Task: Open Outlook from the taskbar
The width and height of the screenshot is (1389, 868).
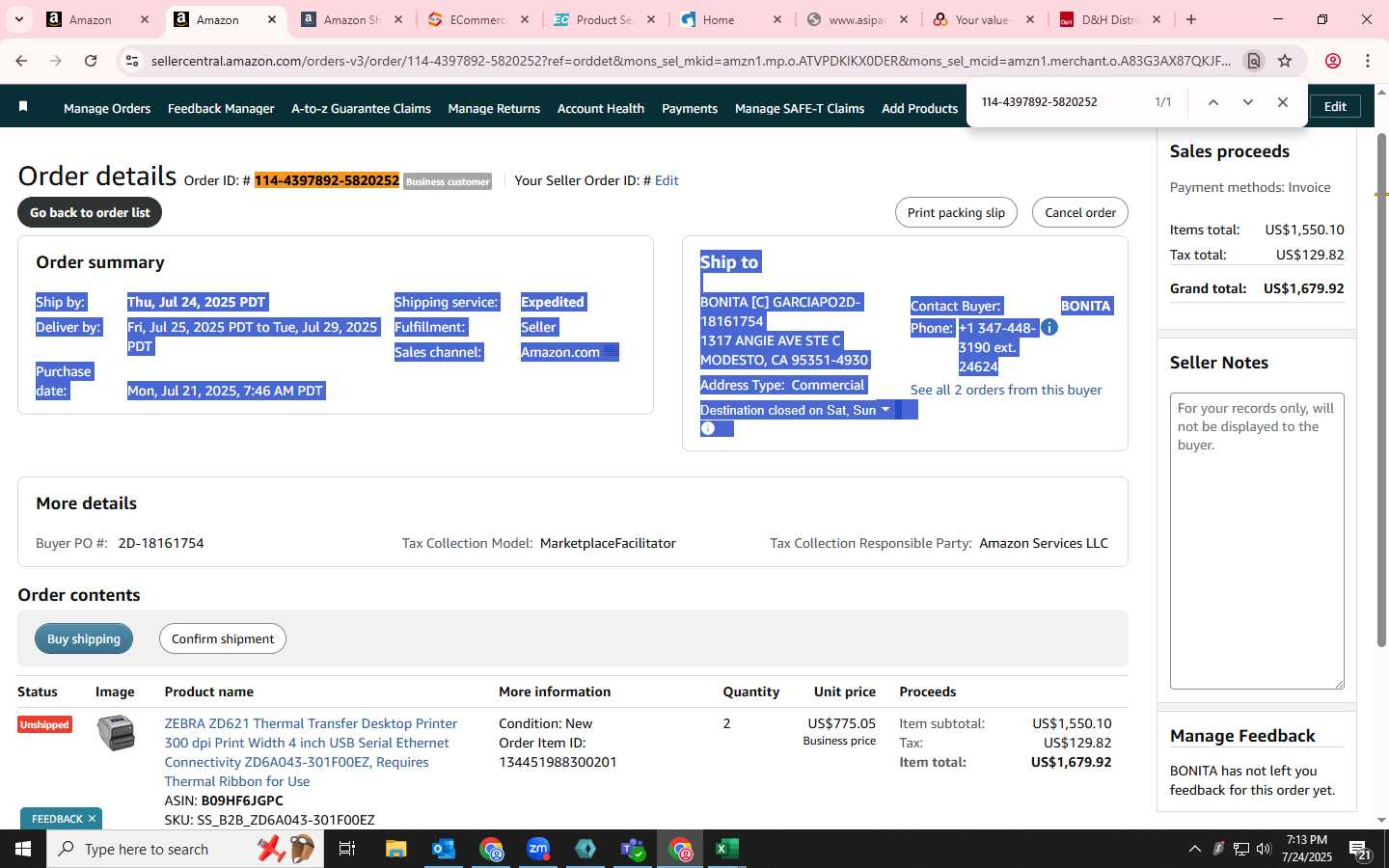Action: coord(444,849)
